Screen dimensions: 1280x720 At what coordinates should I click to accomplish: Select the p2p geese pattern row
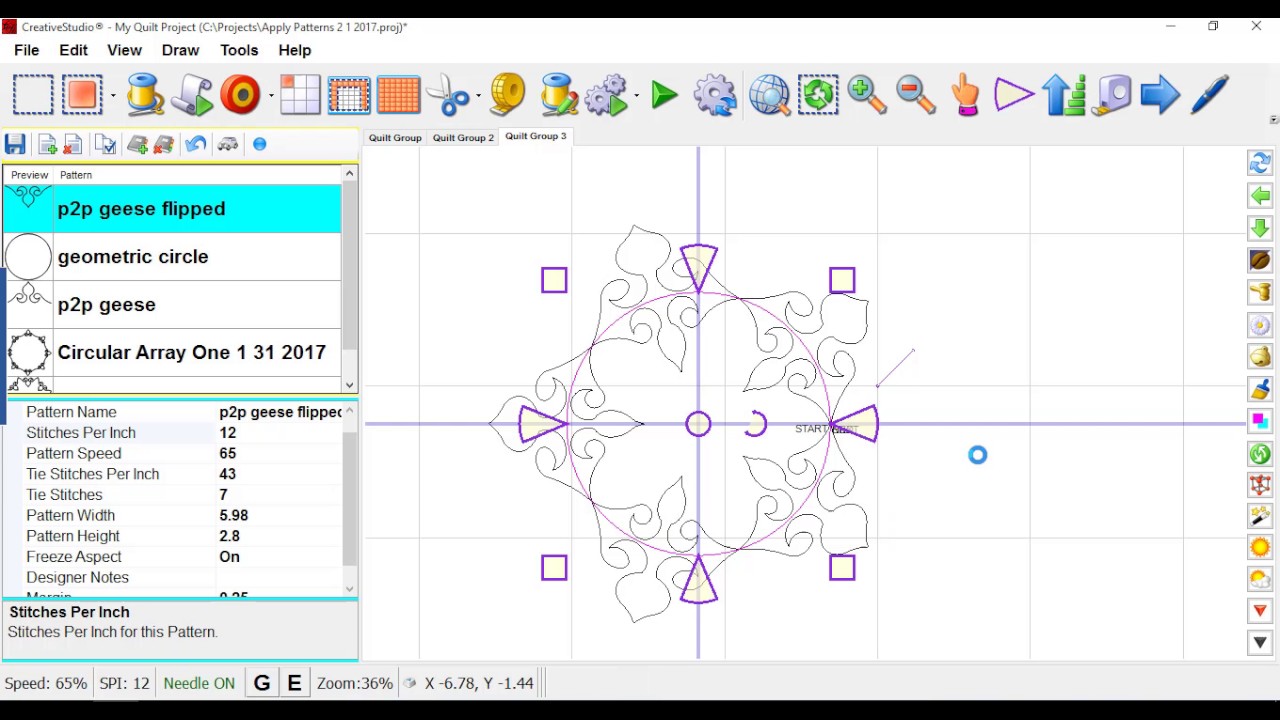[172, 305]
